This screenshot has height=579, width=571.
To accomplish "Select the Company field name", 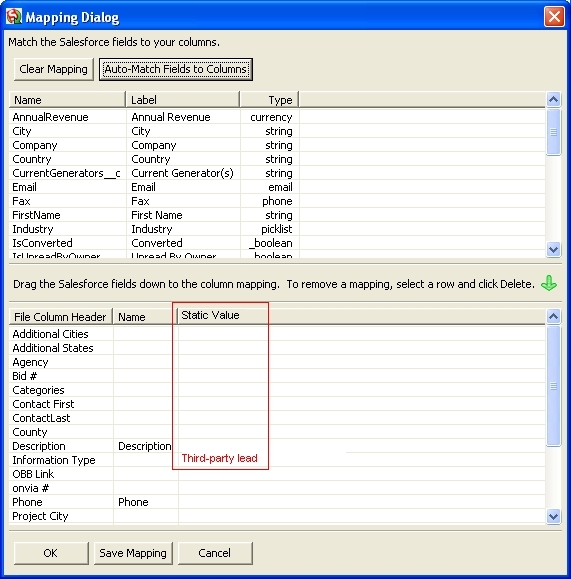I will (35, 145).
